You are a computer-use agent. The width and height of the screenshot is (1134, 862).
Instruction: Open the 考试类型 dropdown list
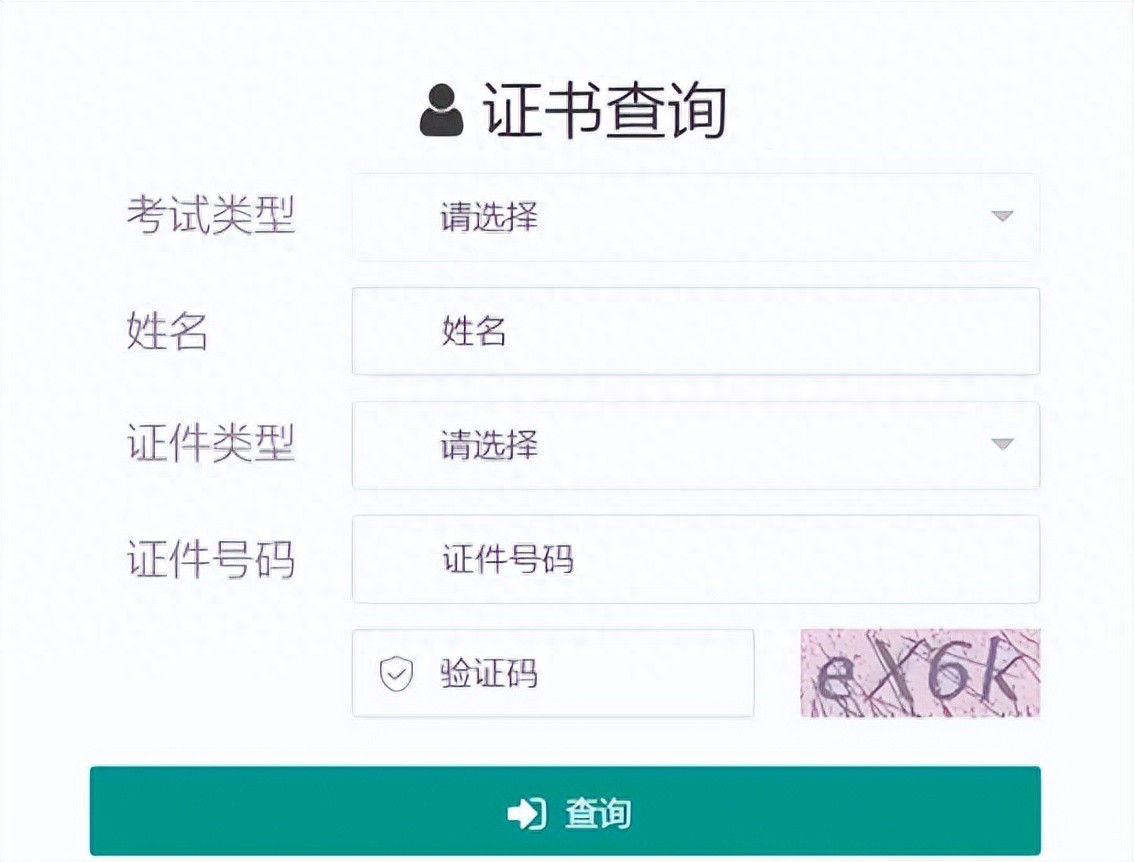(696, 217)
